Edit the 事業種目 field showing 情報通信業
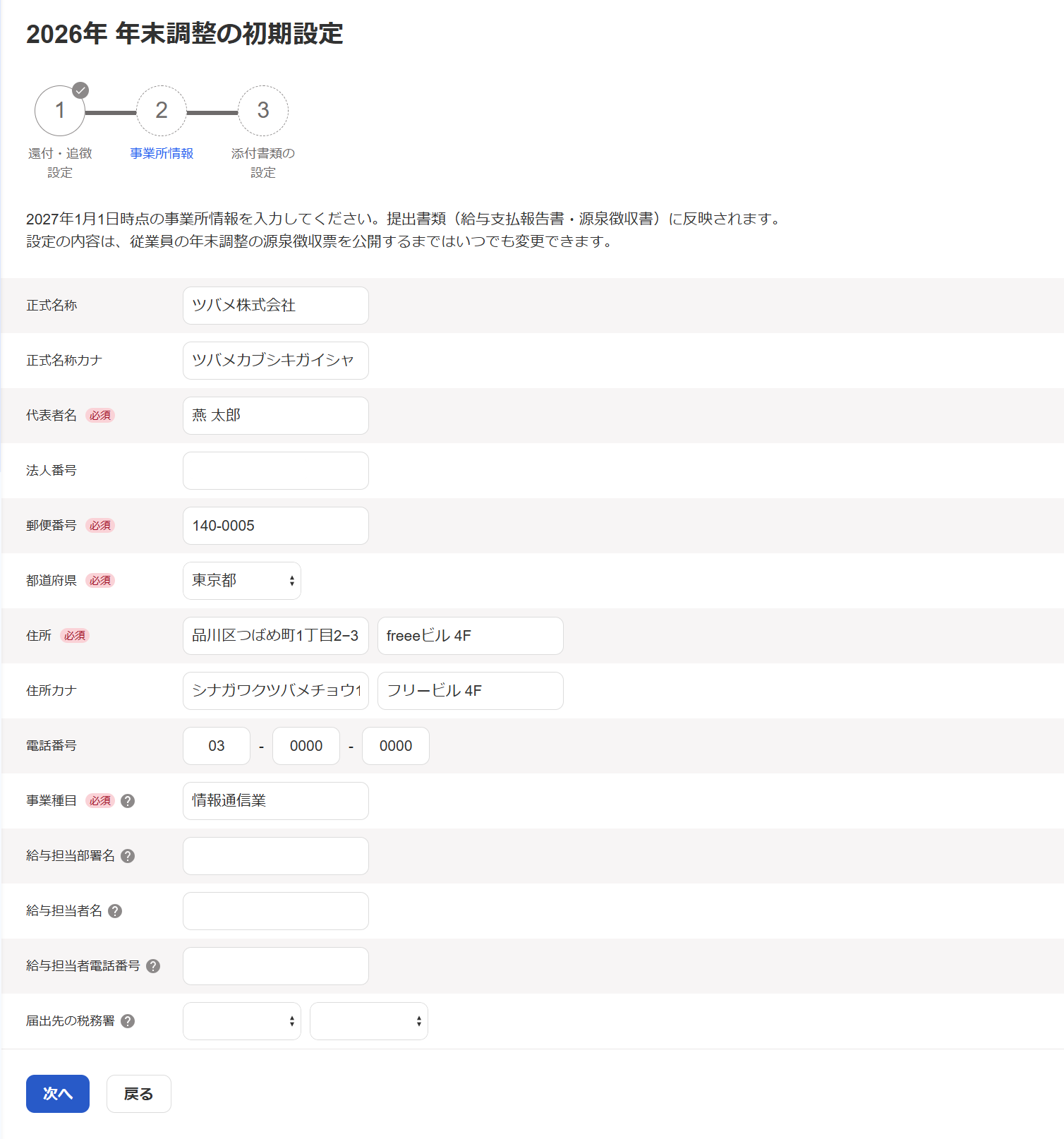Screen dimensions: 1064x1139 tap(276, 801)
